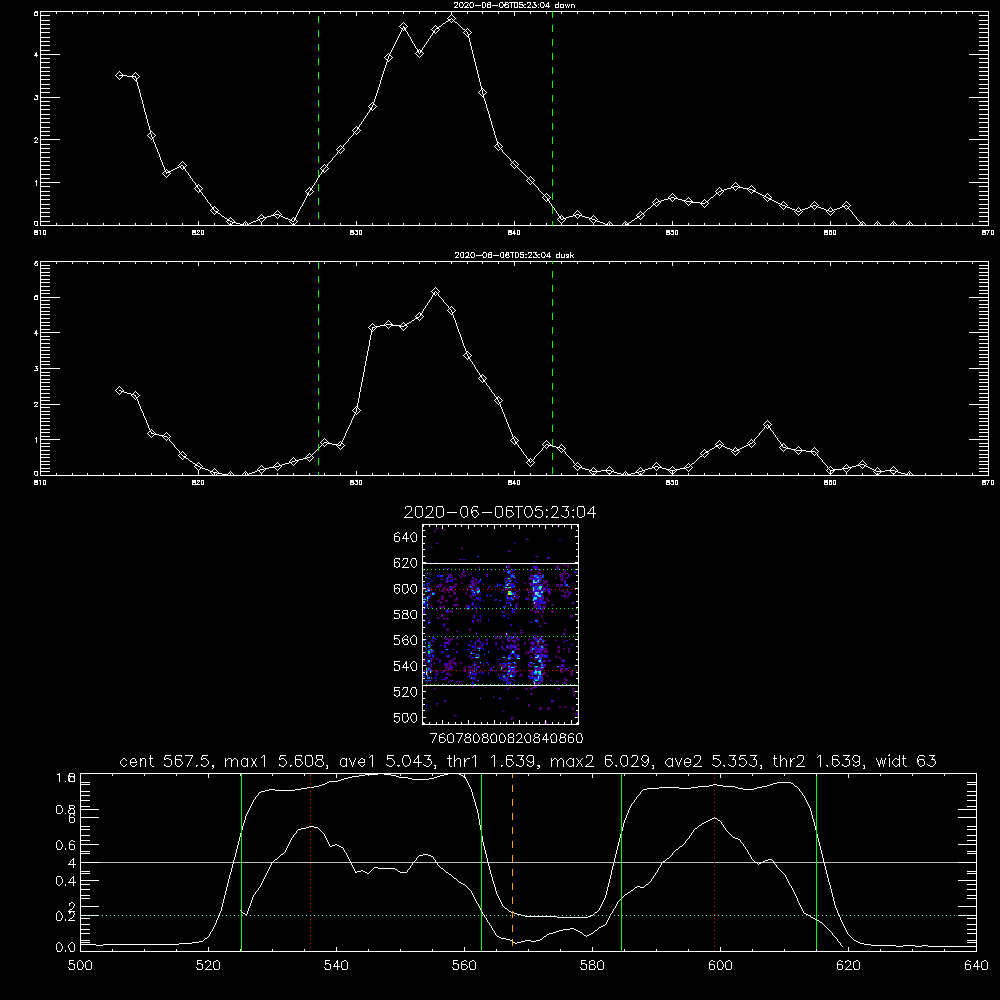Select the green line near 585 in bottom plot

click(621, 862)
